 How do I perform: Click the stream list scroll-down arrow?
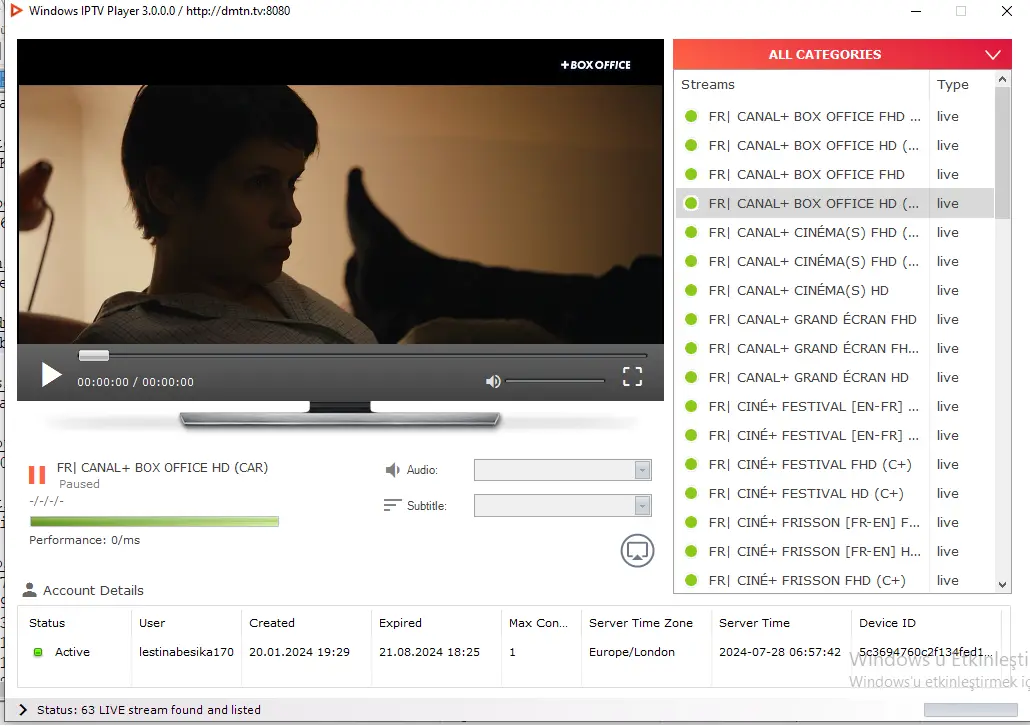(x=1002, y=584)
